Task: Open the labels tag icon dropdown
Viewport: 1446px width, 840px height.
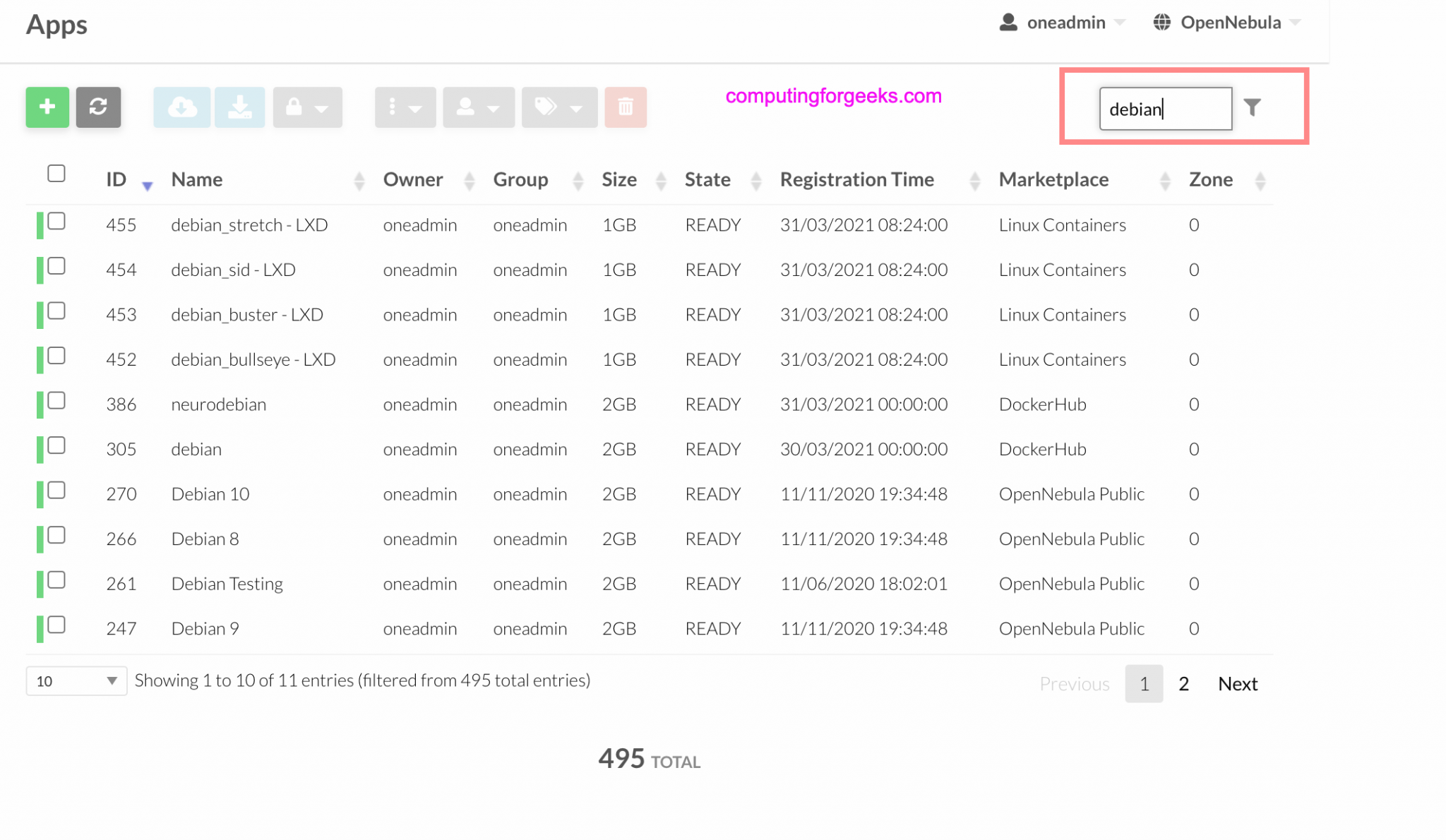Action: click(558, 107)
